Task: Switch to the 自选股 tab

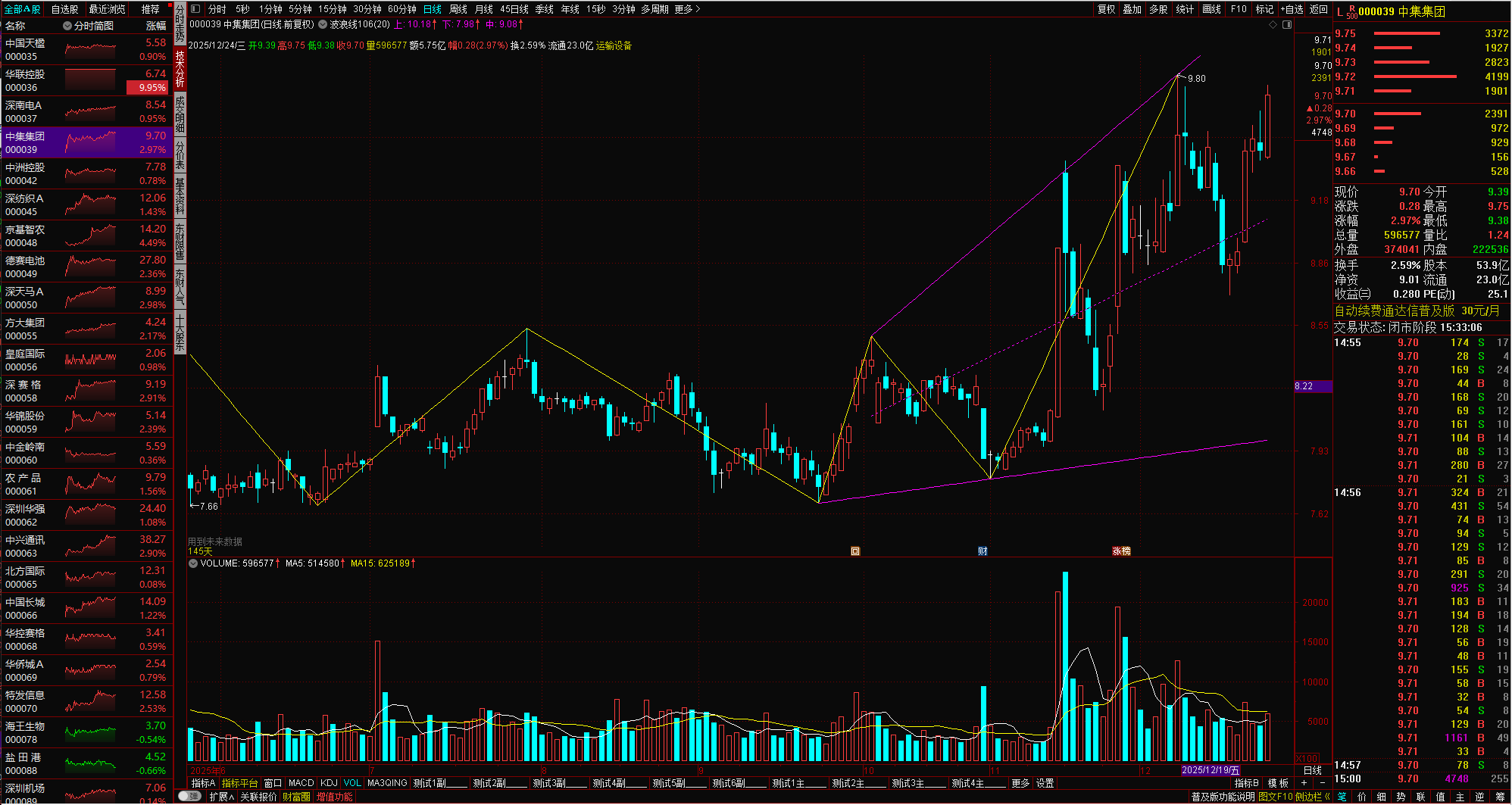Action: click(65, 9)
